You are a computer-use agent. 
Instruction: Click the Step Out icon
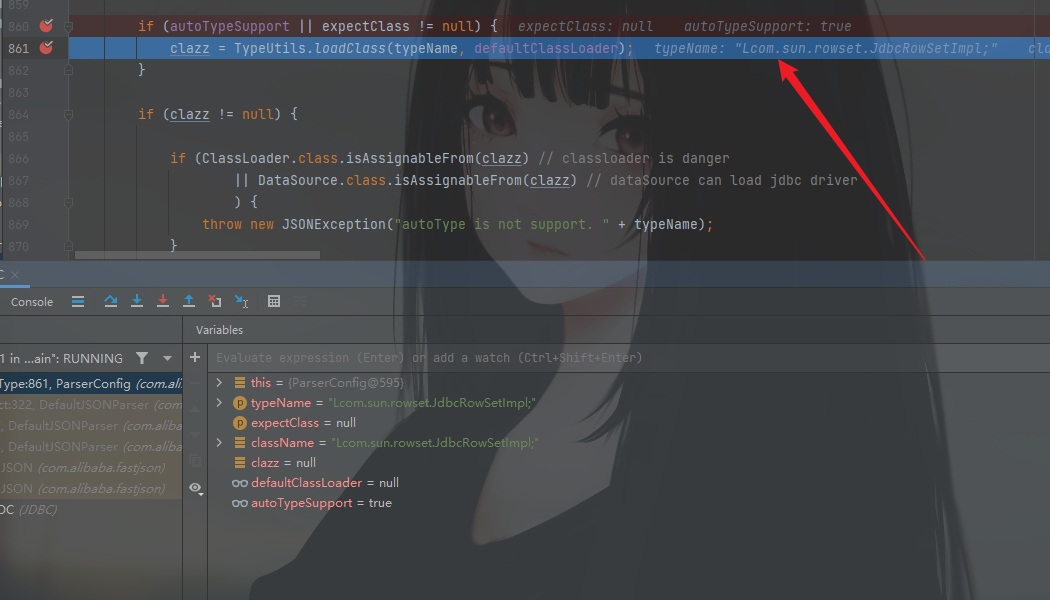pyautogui.click(x=189, y=301)
